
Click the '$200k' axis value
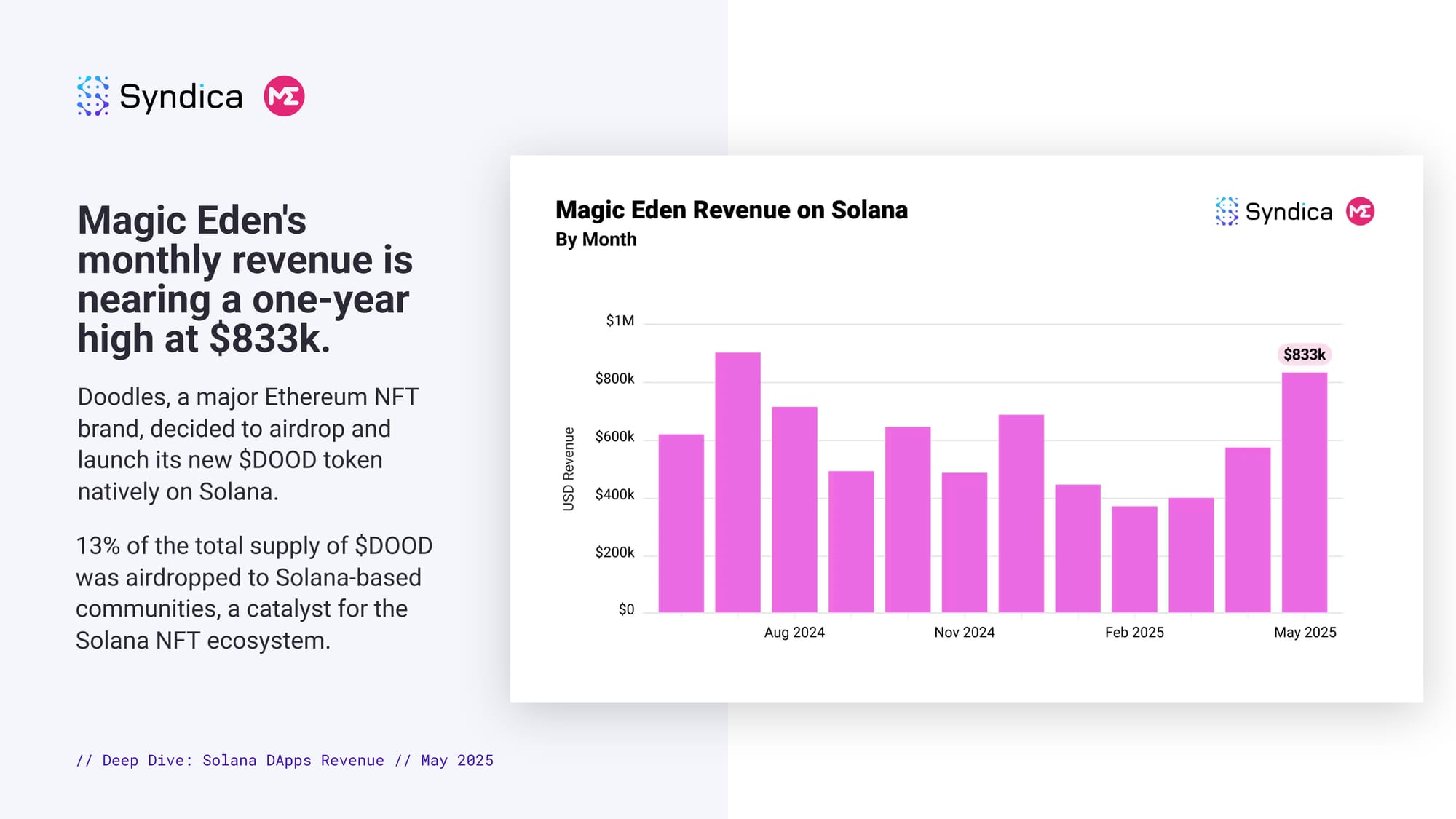615,553
